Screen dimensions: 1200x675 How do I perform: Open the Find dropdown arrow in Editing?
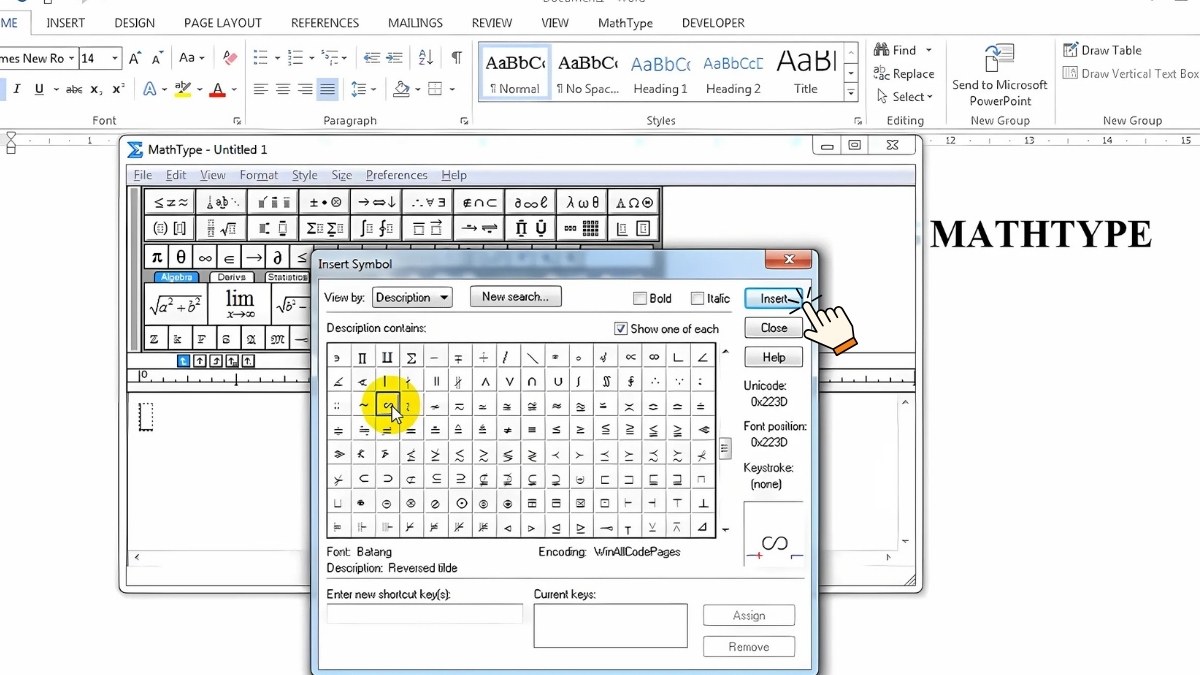[929, 50]
